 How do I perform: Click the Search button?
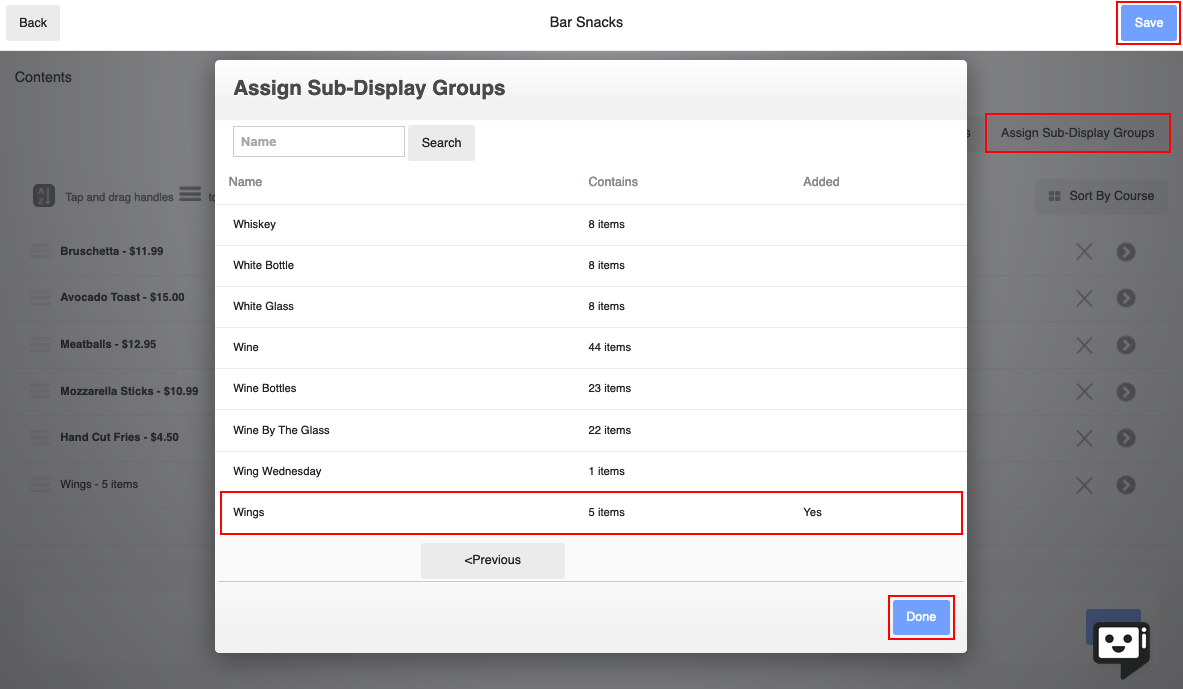[441, 143]
